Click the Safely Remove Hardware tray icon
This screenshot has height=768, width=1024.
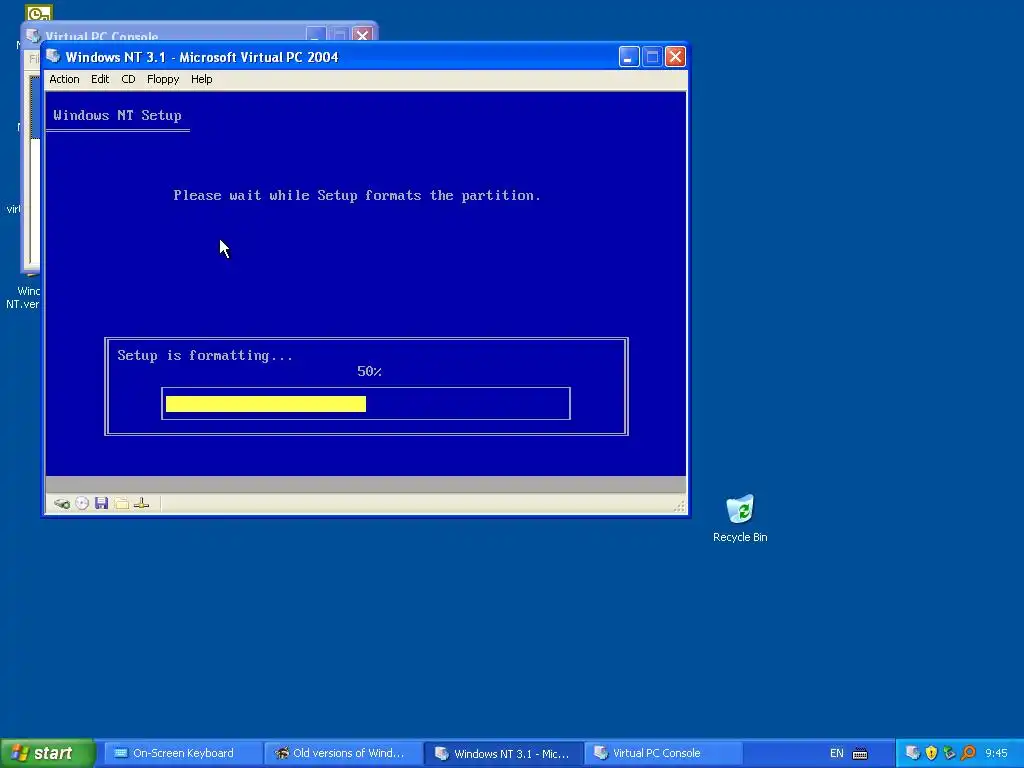point(950,753)
